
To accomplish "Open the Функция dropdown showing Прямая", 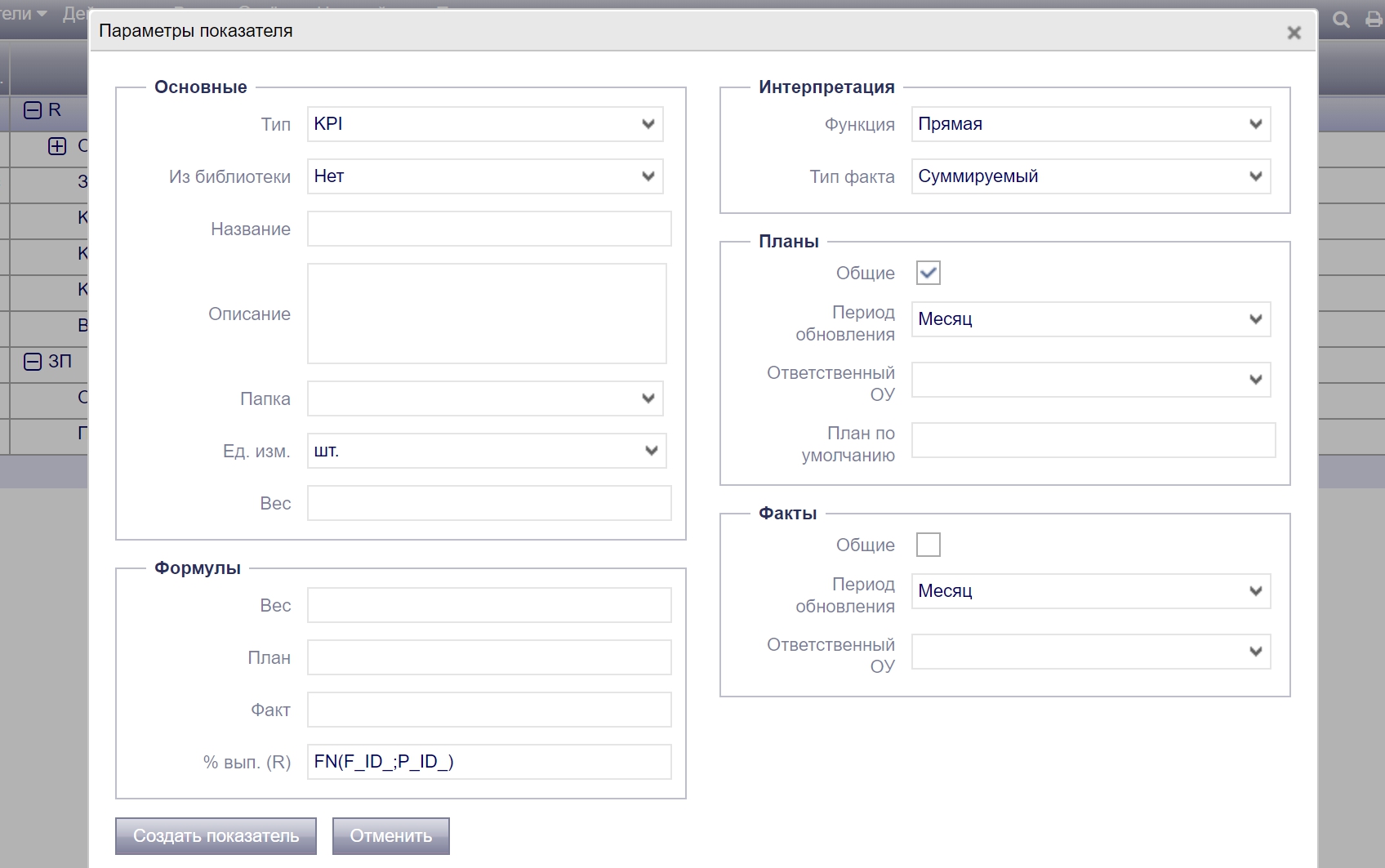I will click(1090, 124).
